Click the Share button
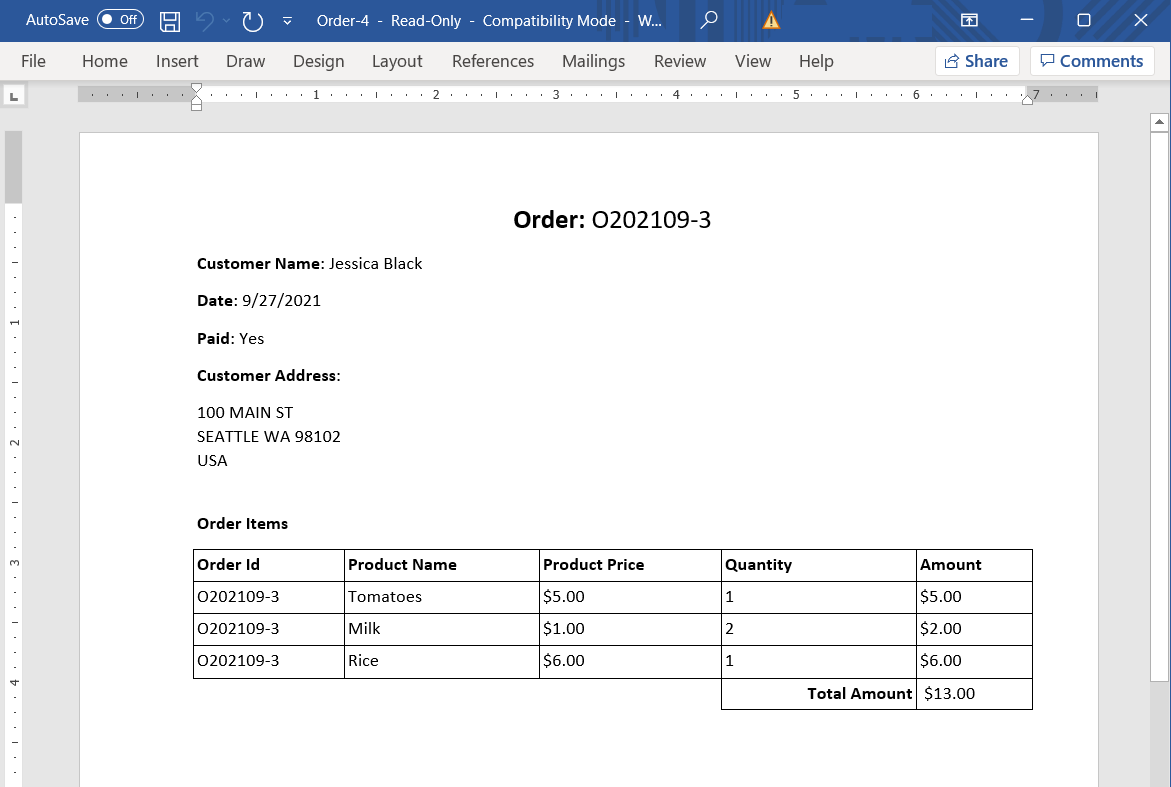 977,61
